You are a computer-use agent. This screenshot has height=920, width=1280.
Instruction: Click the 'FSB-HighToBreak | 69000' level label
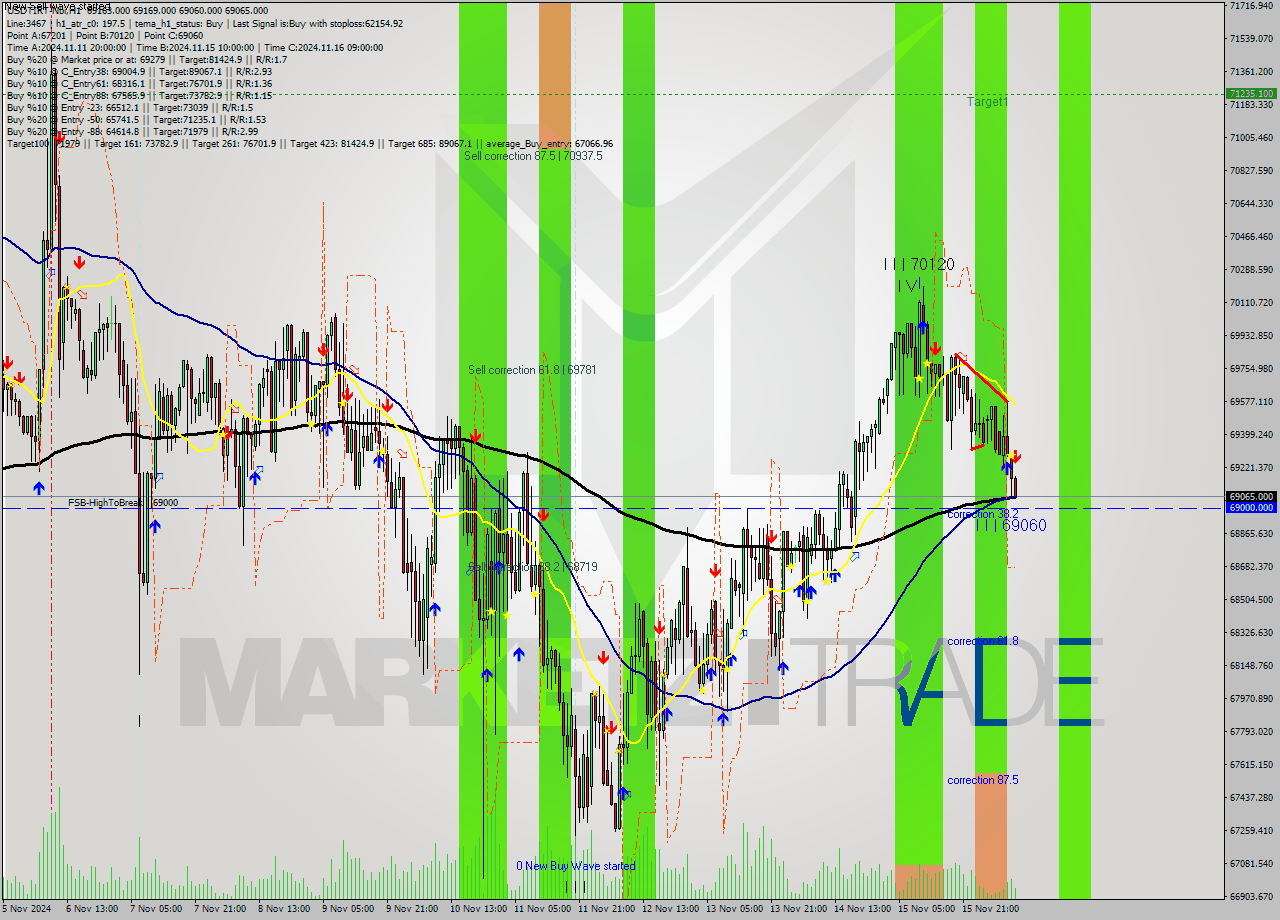pos(123,503)
